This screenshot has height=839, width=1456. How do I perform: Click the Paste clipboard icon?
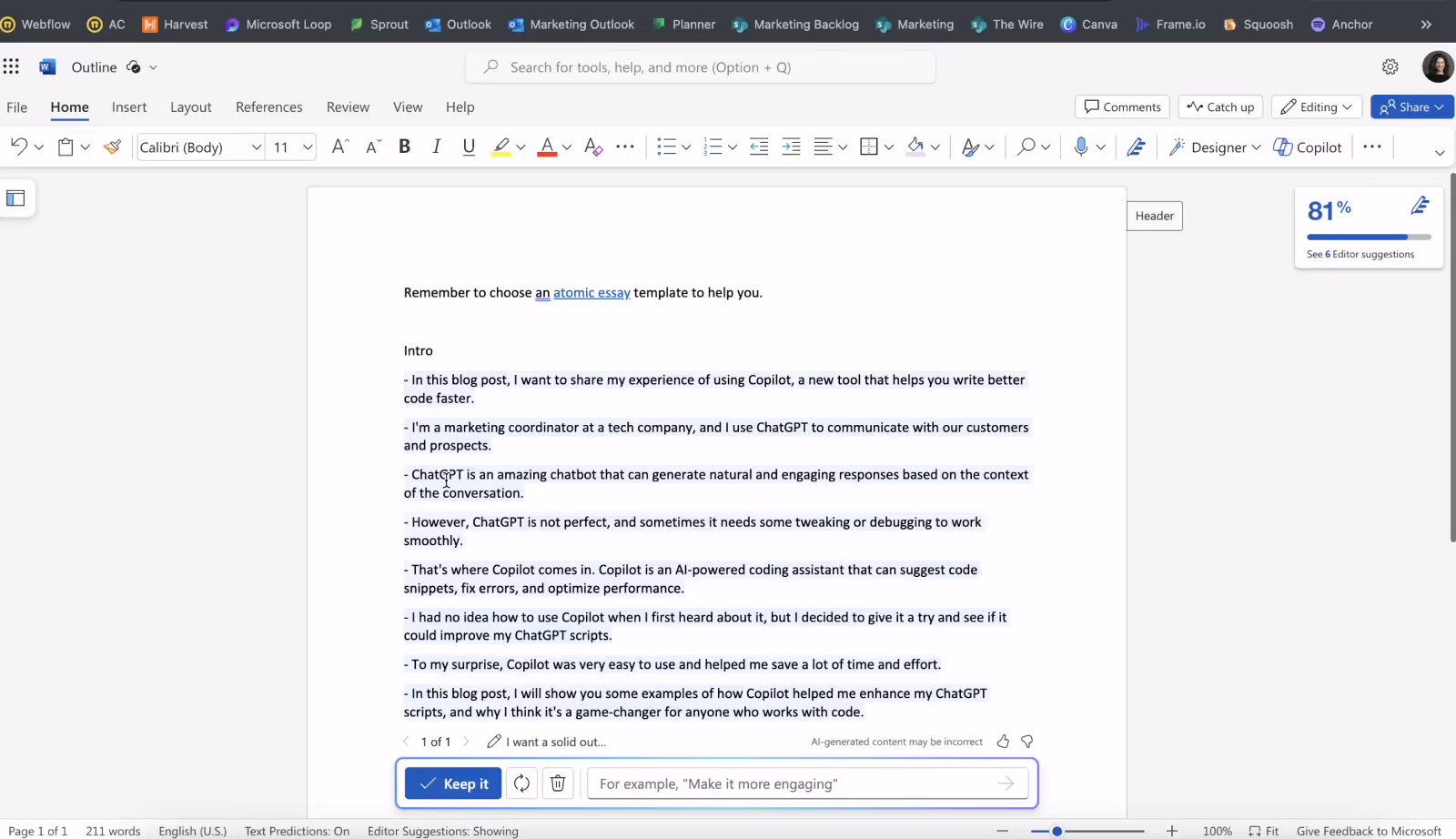(x=66, y=147)
